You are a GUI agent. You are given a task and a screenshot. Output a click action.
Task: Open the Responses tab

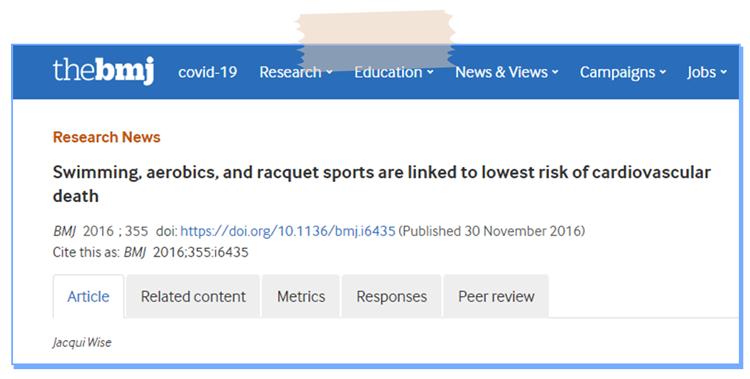tap(392, 297)
